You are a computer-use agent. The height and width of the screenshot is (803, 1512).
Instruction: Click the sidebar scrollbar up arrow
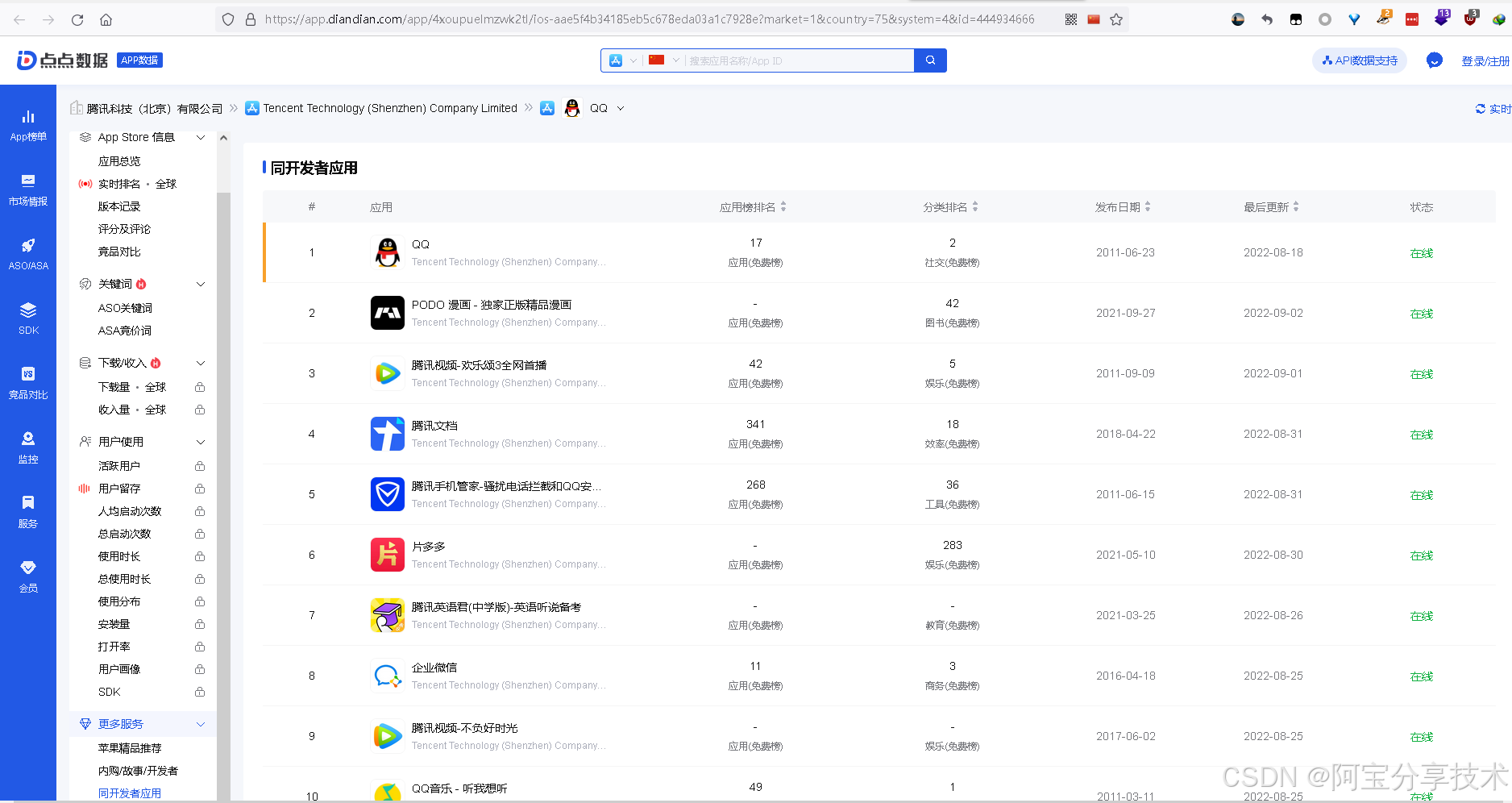(x=223, y=138)
